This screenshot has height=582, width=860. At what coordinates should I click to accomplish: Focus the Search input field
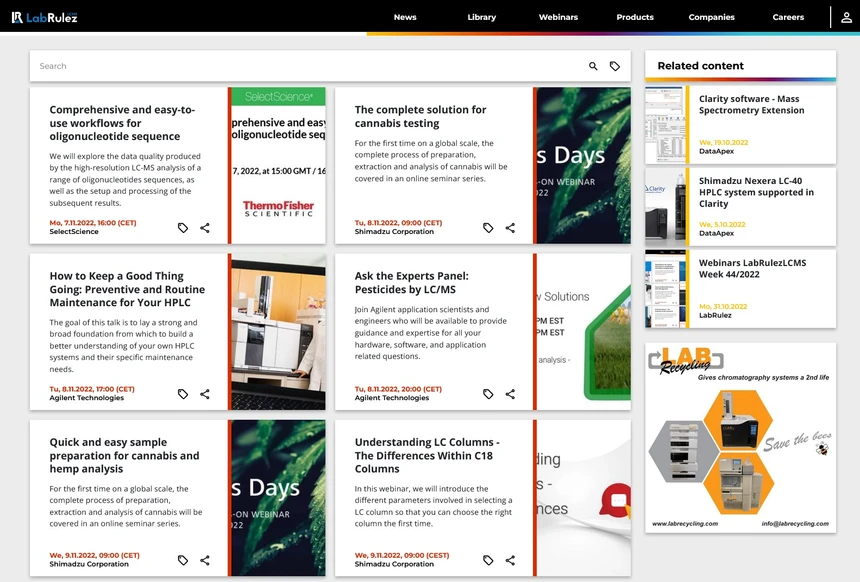pos(307,66)
